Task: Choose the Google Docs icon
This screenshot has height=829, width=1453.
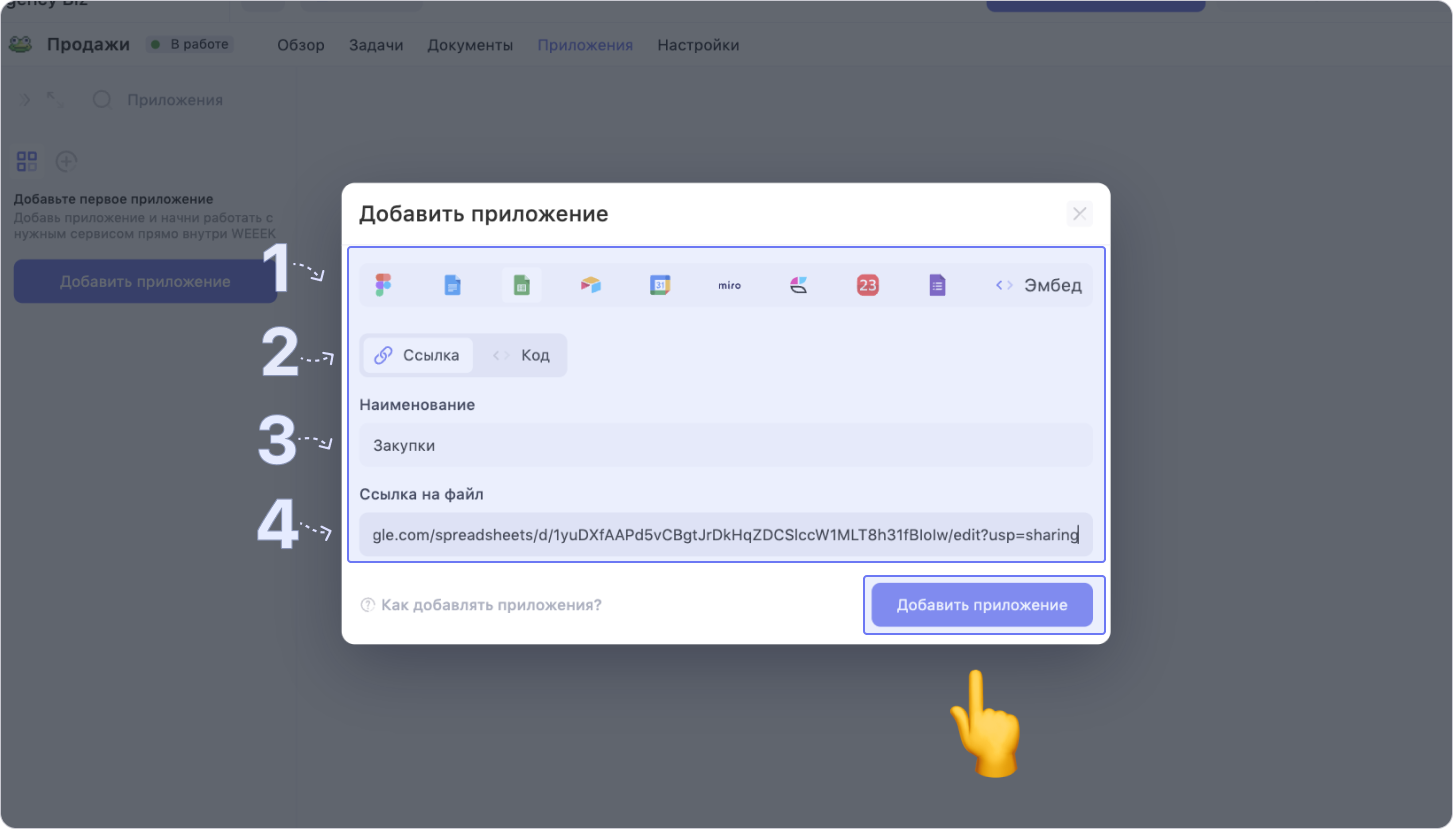Action: 452,285
